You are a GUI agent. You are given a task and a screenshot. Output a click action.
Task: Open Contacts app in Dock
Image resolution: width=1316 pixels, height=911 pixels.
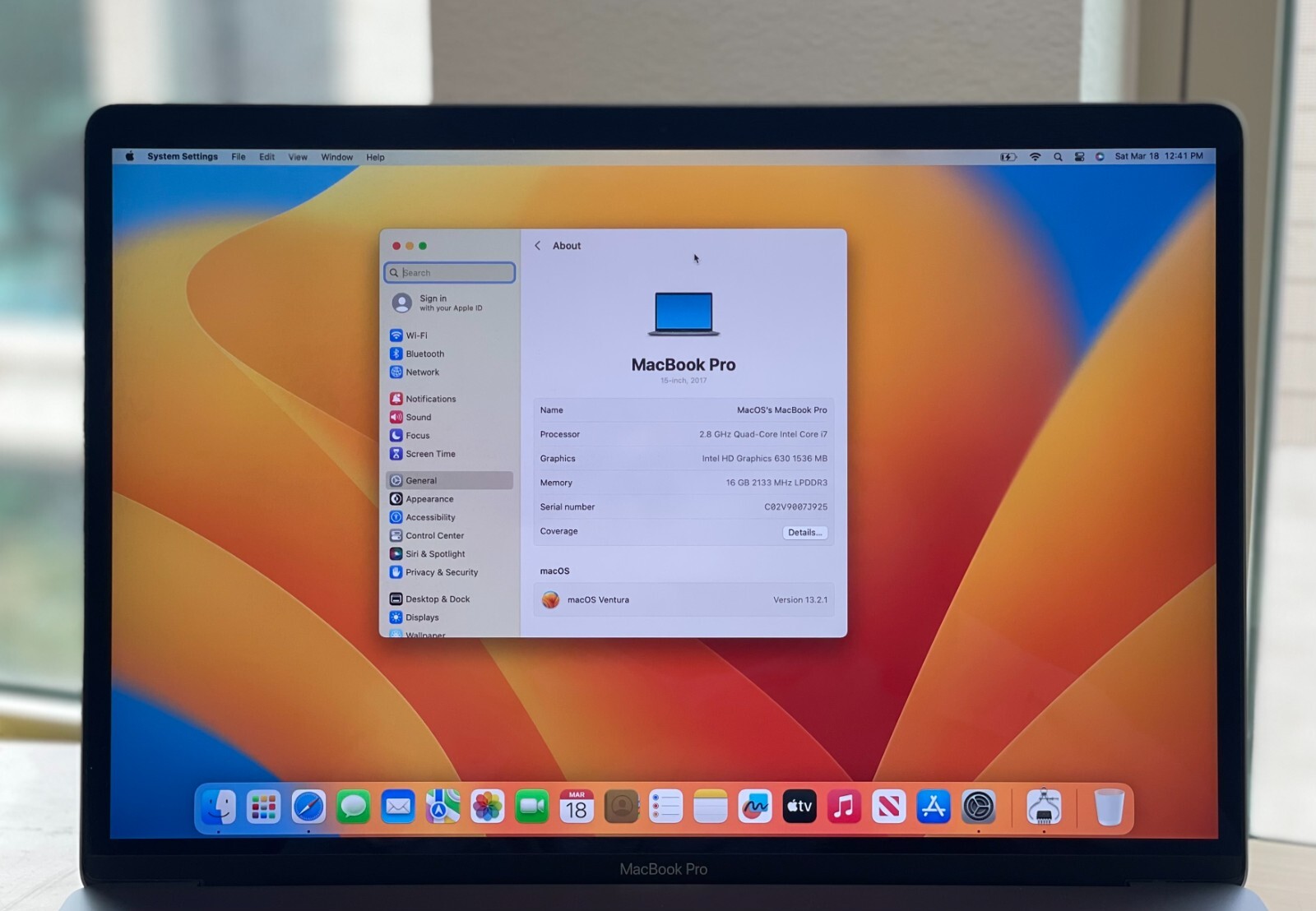[x=622, y=807]
